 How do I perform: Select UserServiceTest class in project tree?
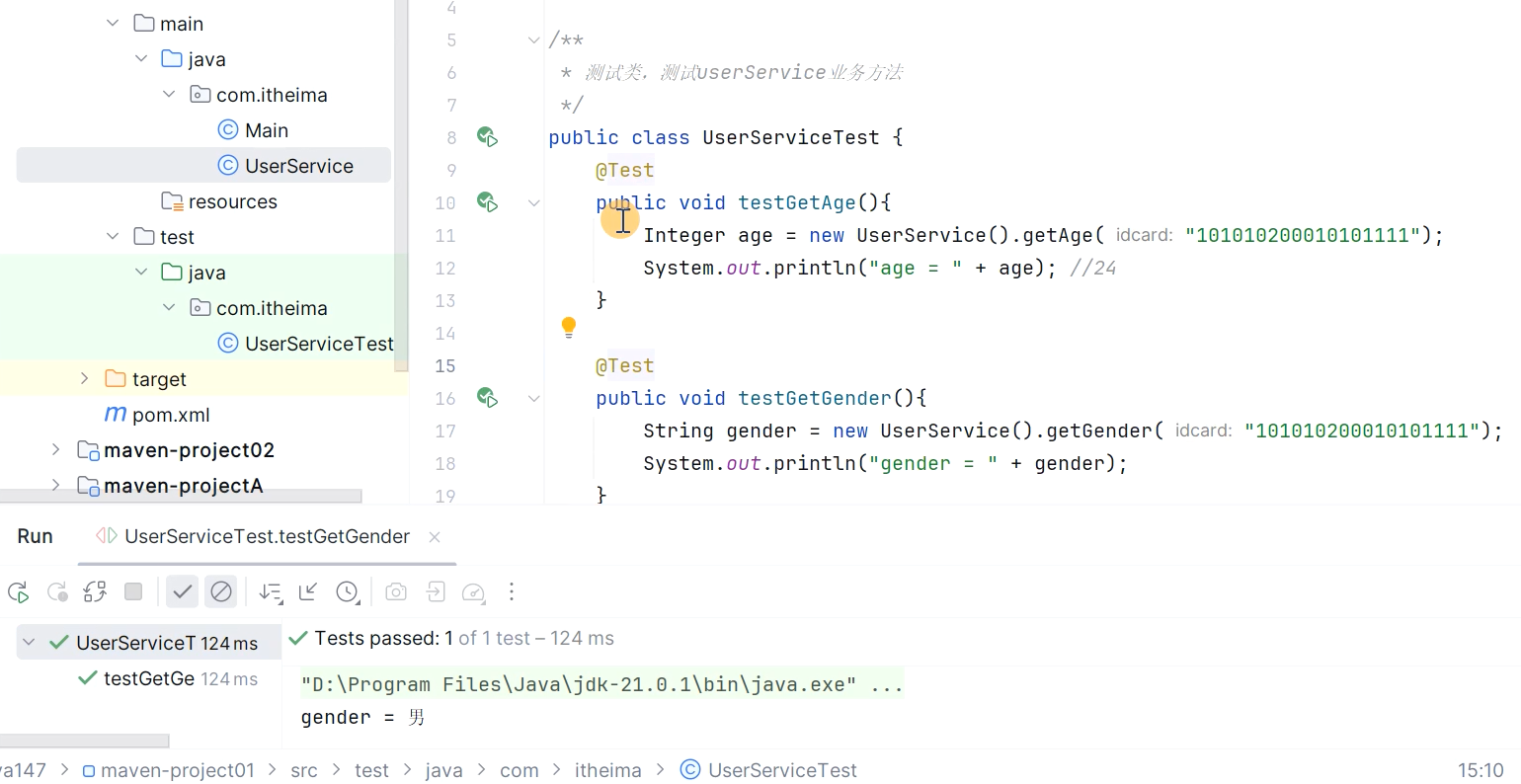(305, 344)
